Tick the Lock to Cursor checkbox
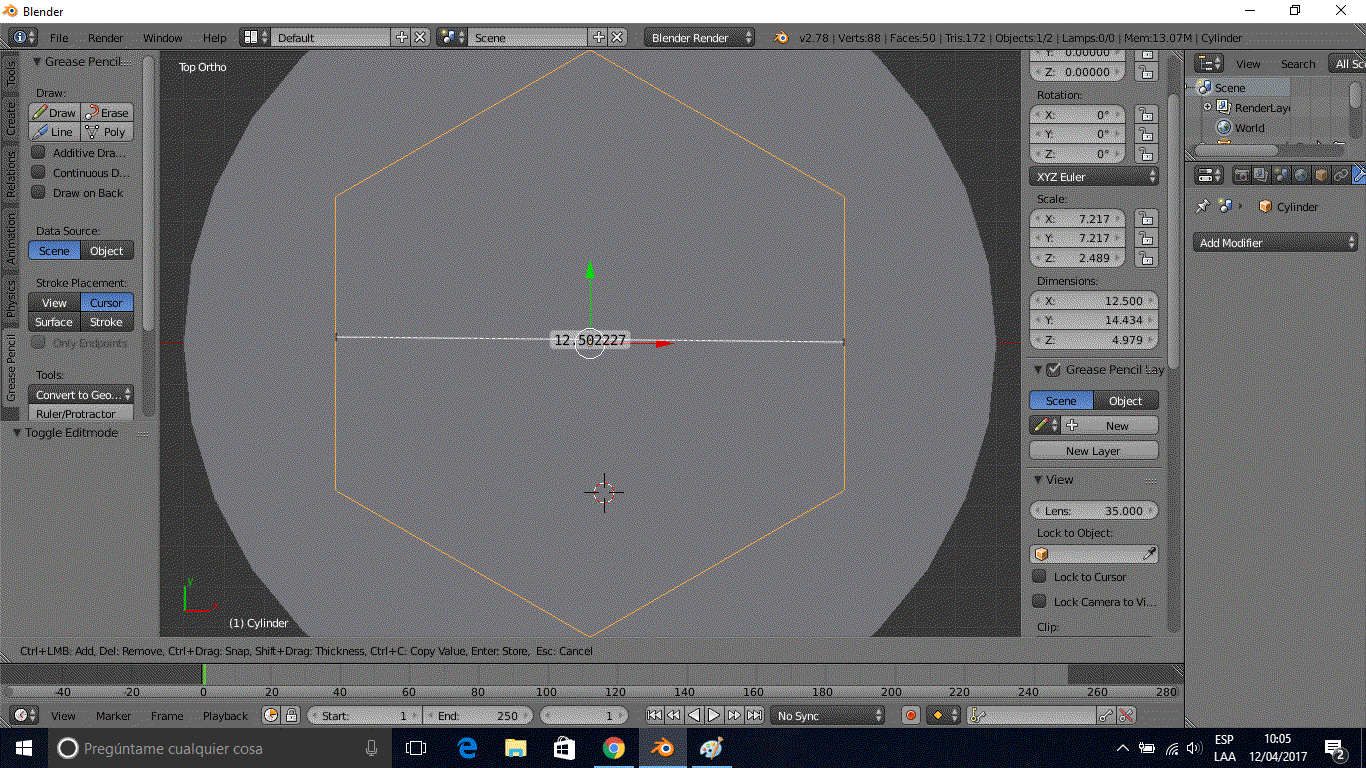Image resolution: width=1366 pixels, height=768 pixels. pos(1040,577)
